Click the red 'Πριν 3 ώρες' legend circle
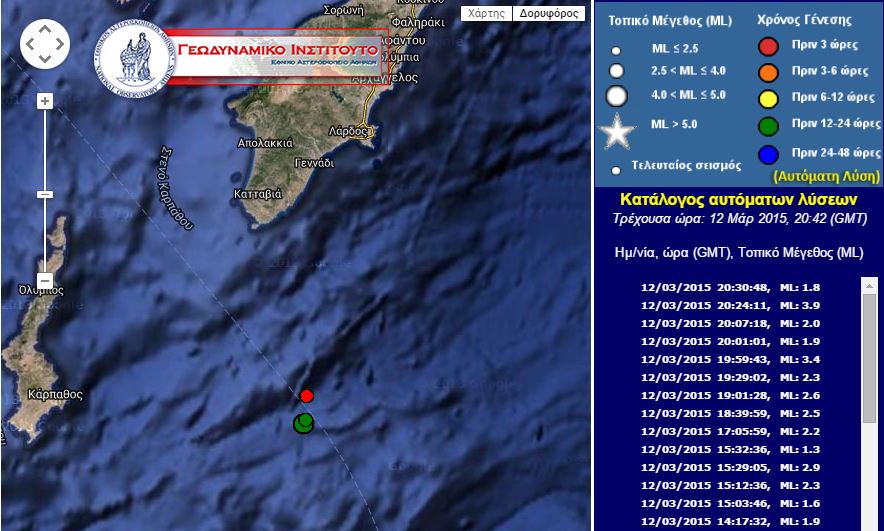 tap(768, 46)
